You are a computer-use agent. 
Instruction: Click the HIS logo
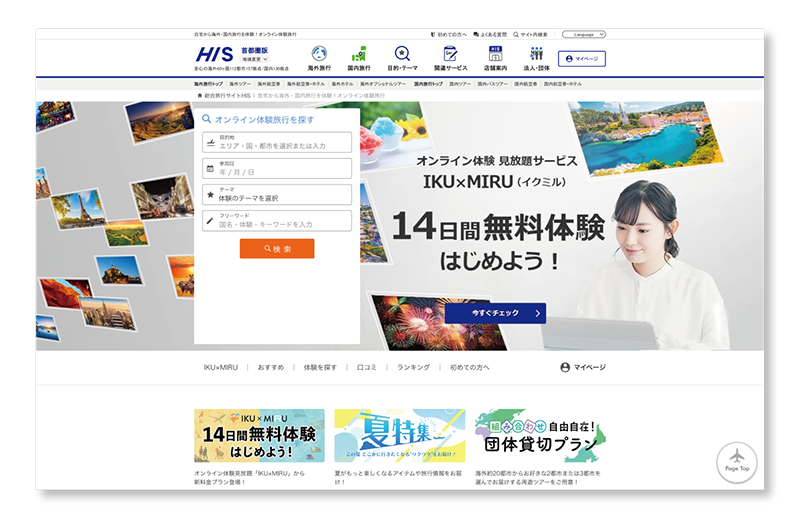point(214,54)
